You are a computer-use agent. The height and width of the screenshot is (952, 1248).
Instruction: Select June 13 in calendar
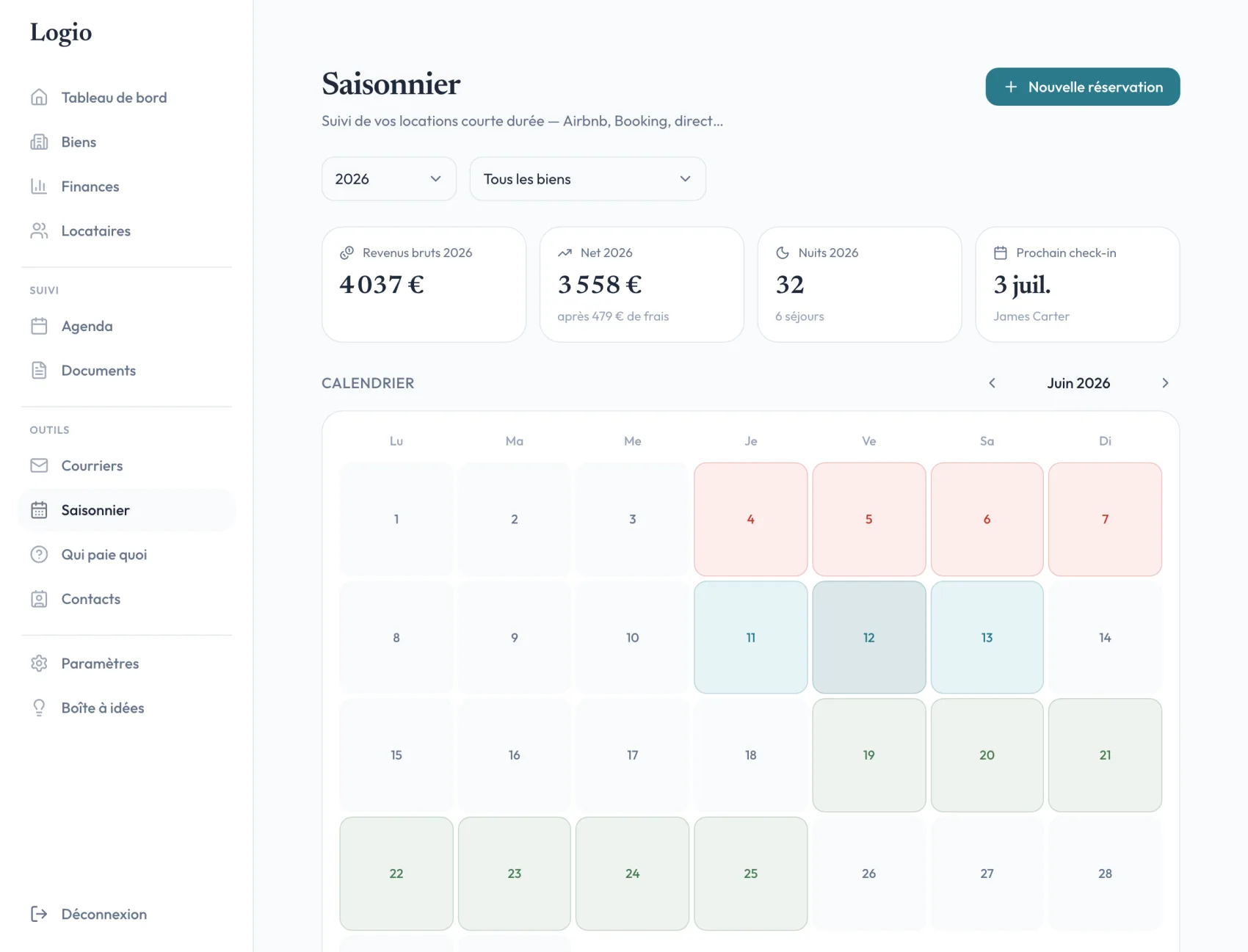pyautogui.click(x=987, y=637)
